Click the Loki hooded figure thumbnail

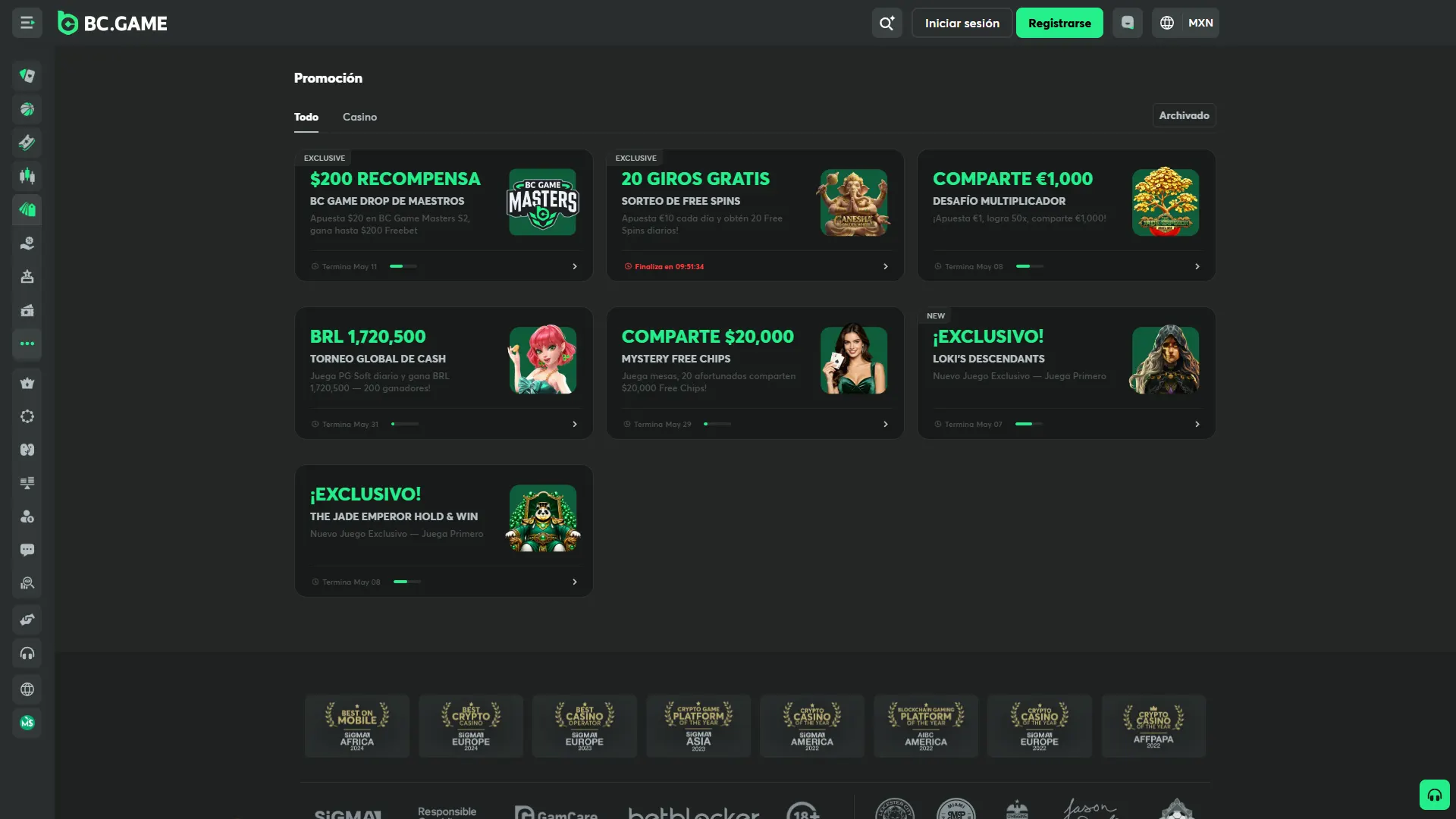click(1166, 360)
